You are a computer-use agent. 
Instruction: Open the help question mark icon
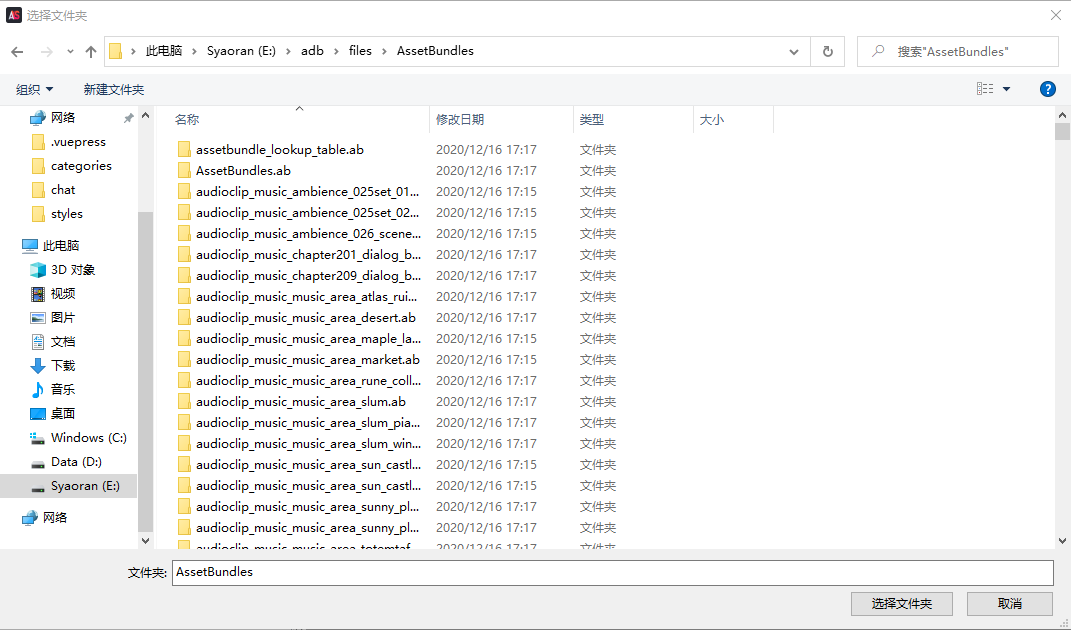[1047, 89]
